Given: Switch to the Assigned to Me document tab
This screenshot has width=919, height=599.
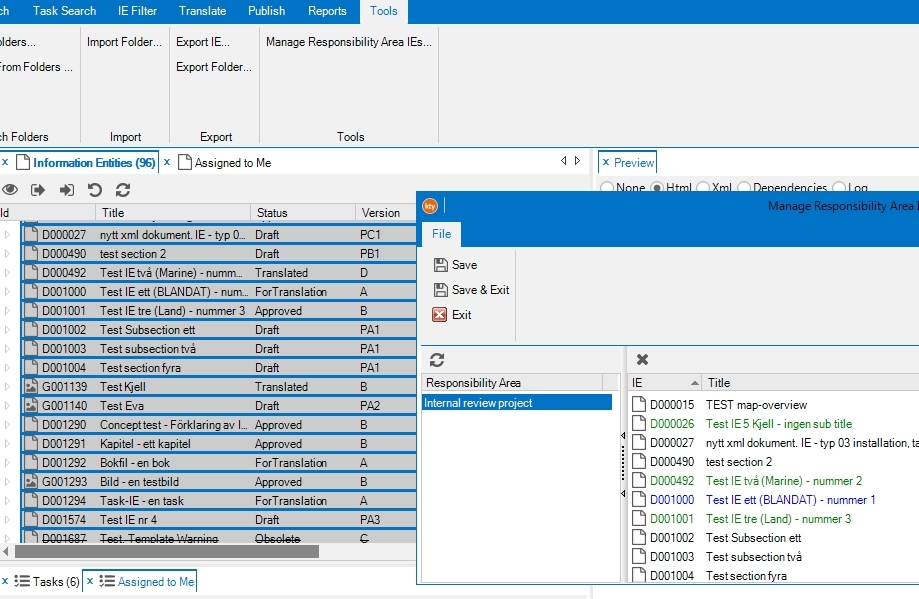Looking at the screenshot, I should click(x=232, y=162).
